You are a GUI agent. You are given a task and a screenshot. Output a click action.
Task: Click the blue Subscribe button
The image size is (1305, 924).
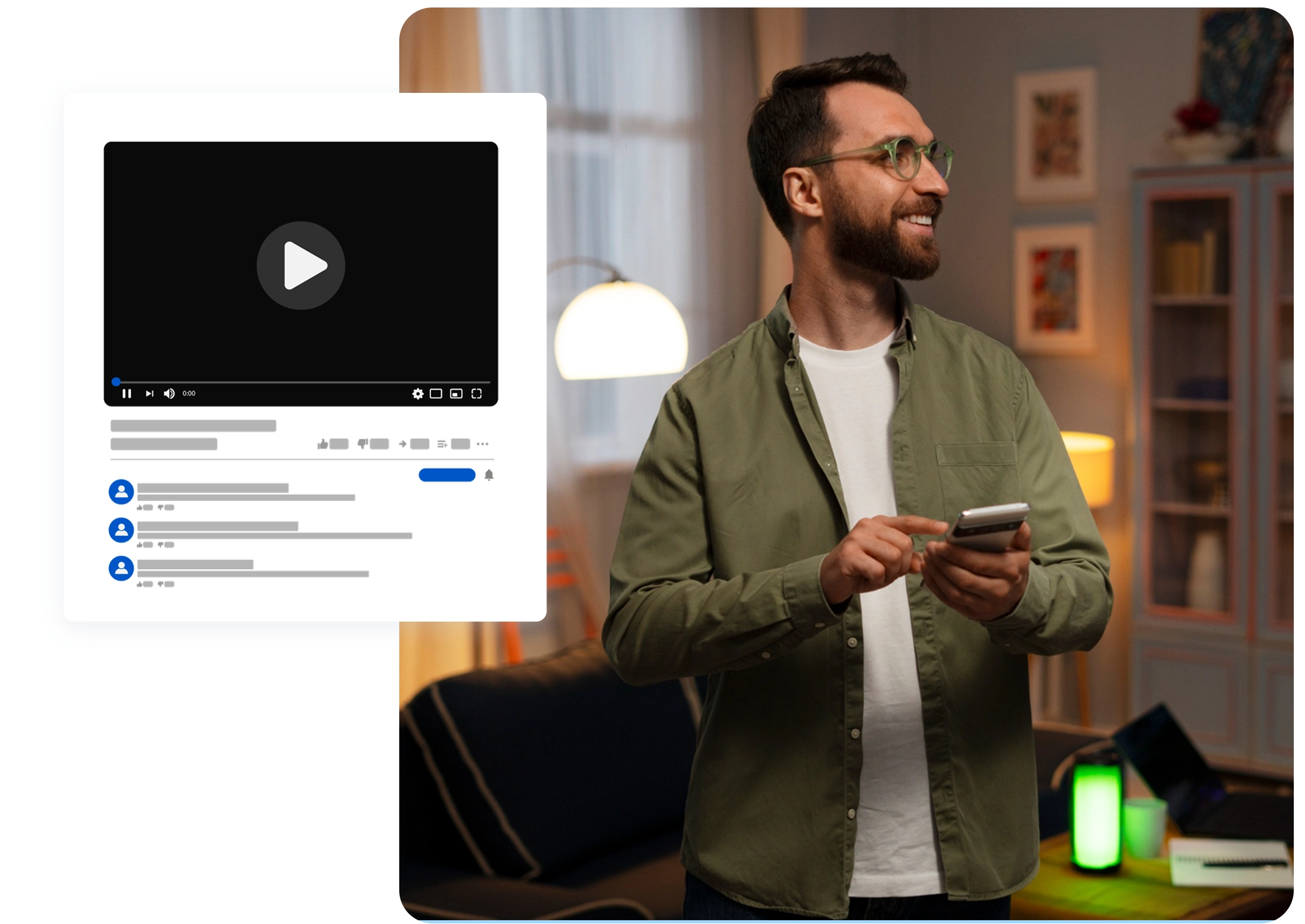pos(447,475)
